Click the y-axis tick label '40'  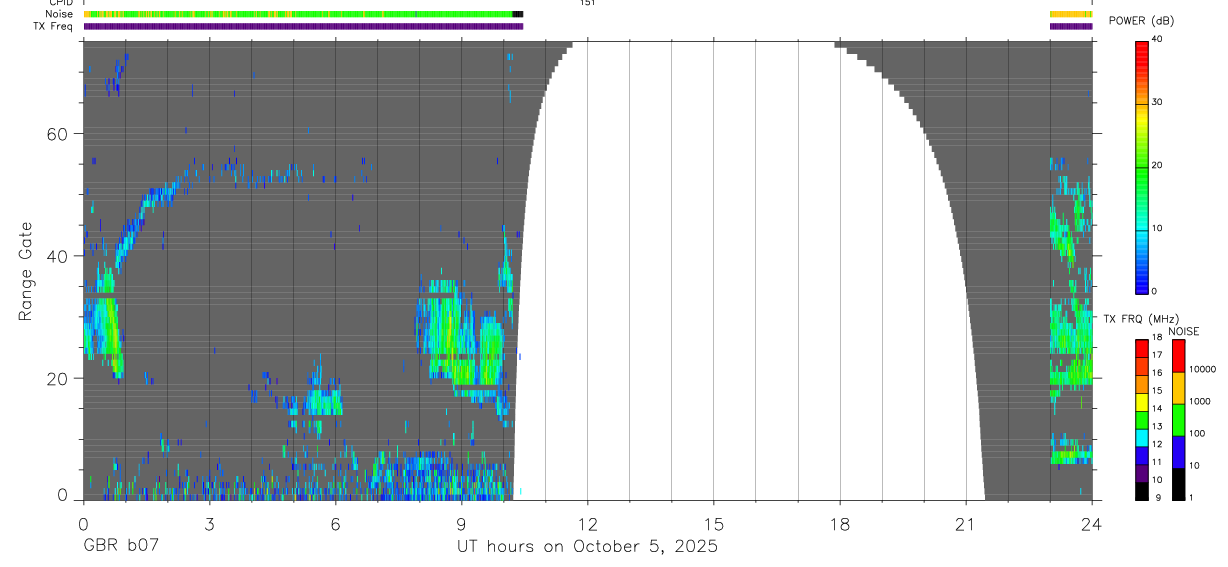pyautogui.click(x=59, y=256)
